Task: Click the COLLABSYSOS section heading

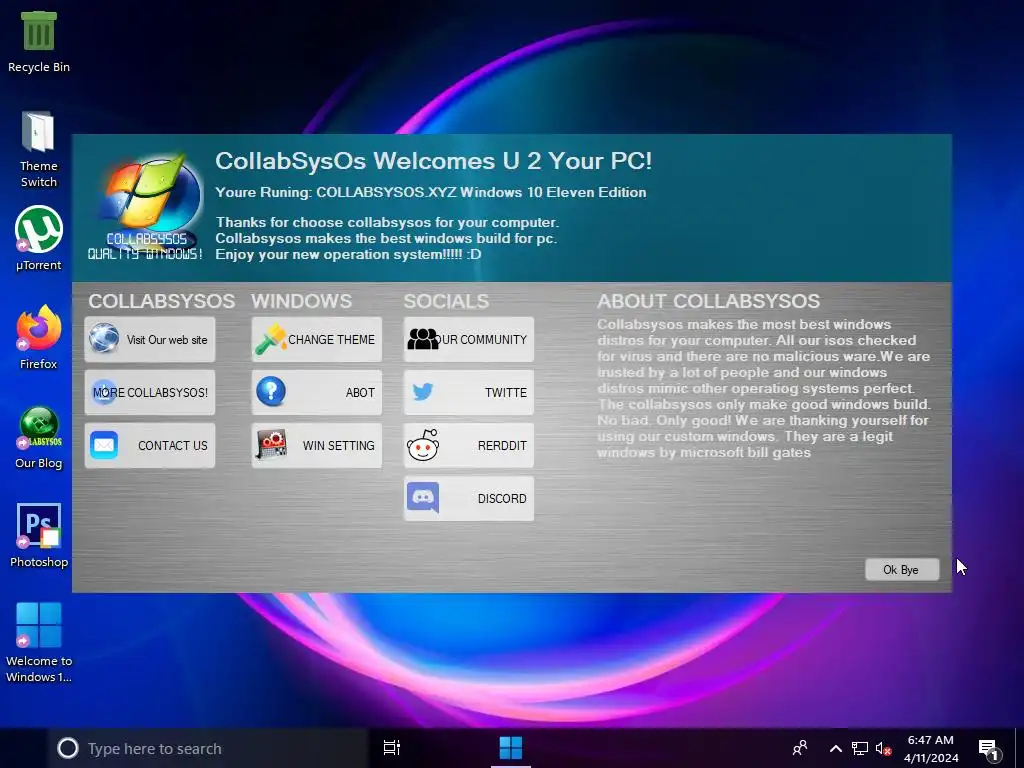Action: tap(161, 301)
